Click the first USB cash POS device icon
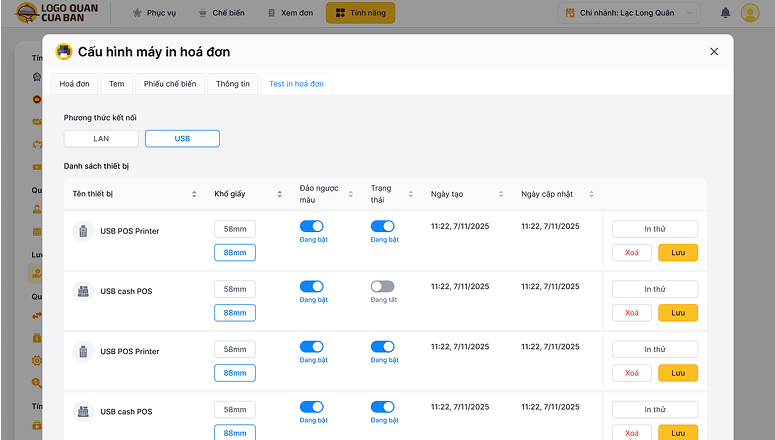 83,291
